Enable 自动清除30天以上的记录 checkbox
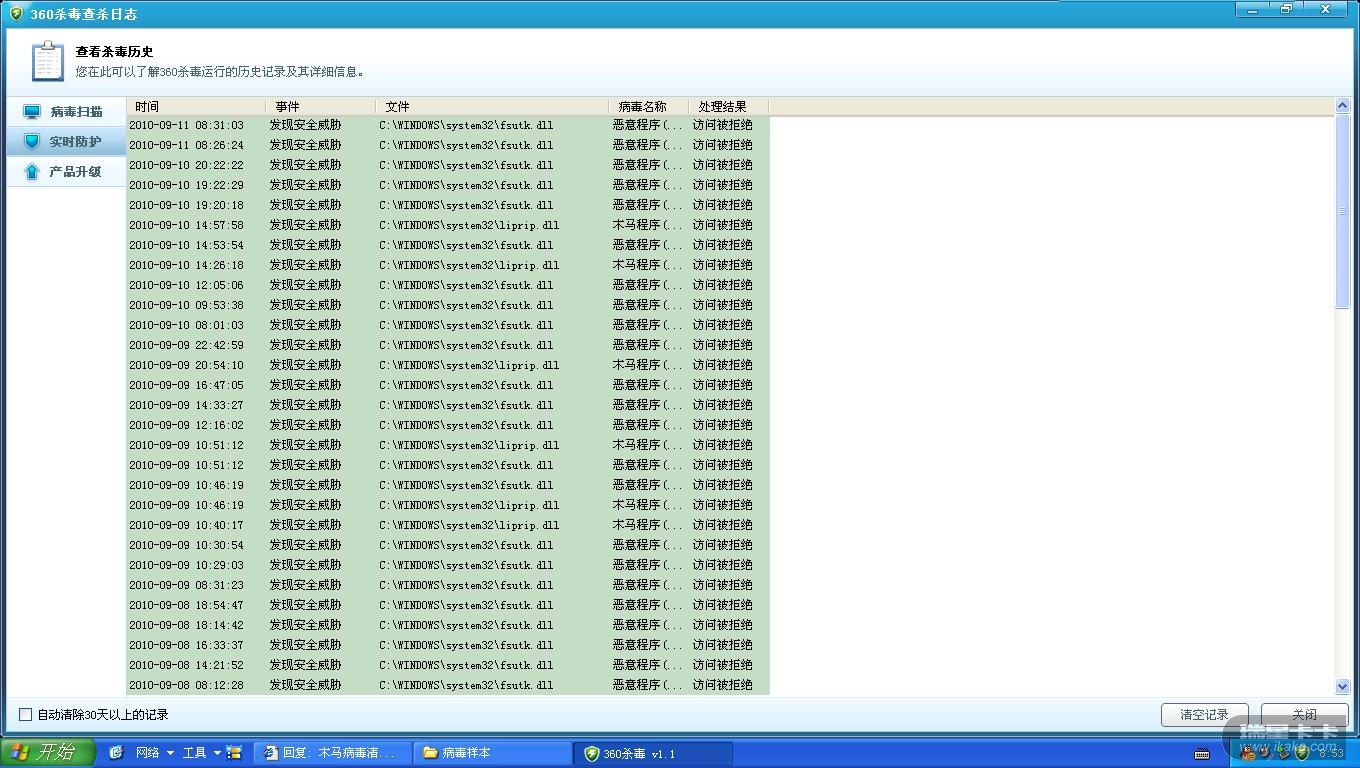Screen dimensions: 1360x768 click(x=26, y=715)
